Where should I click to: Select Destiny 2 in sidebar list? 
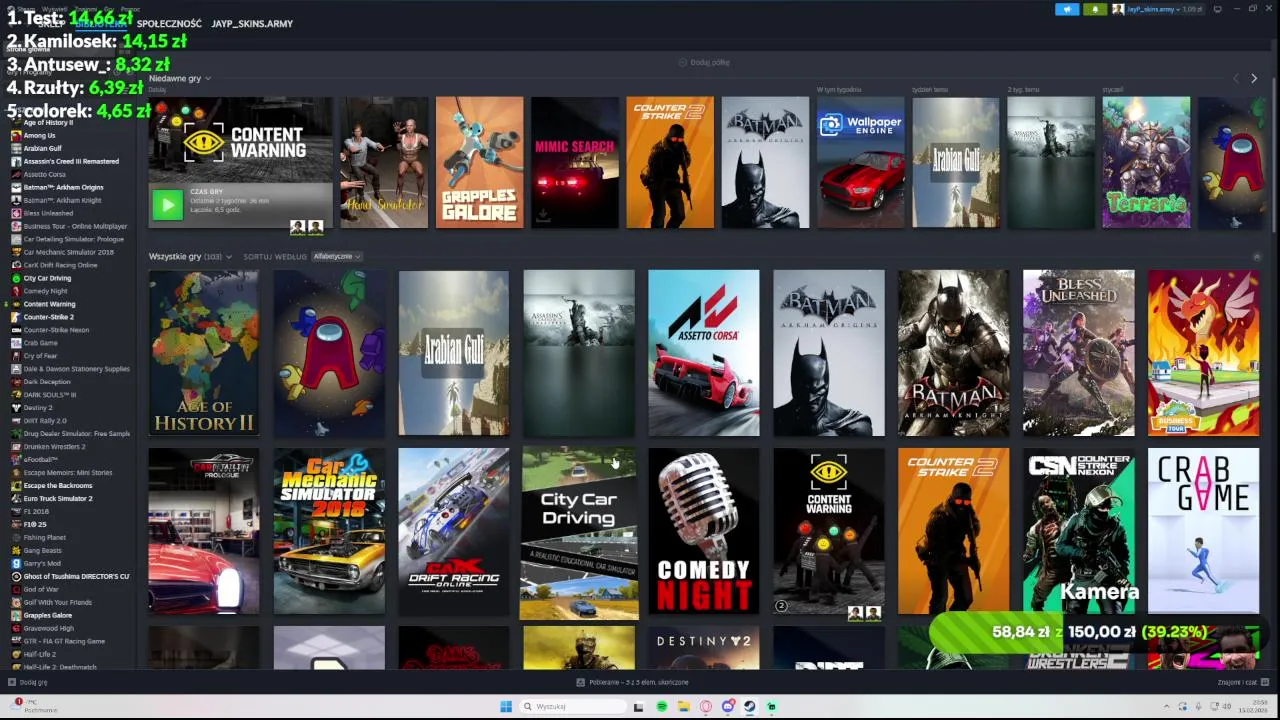38,408
